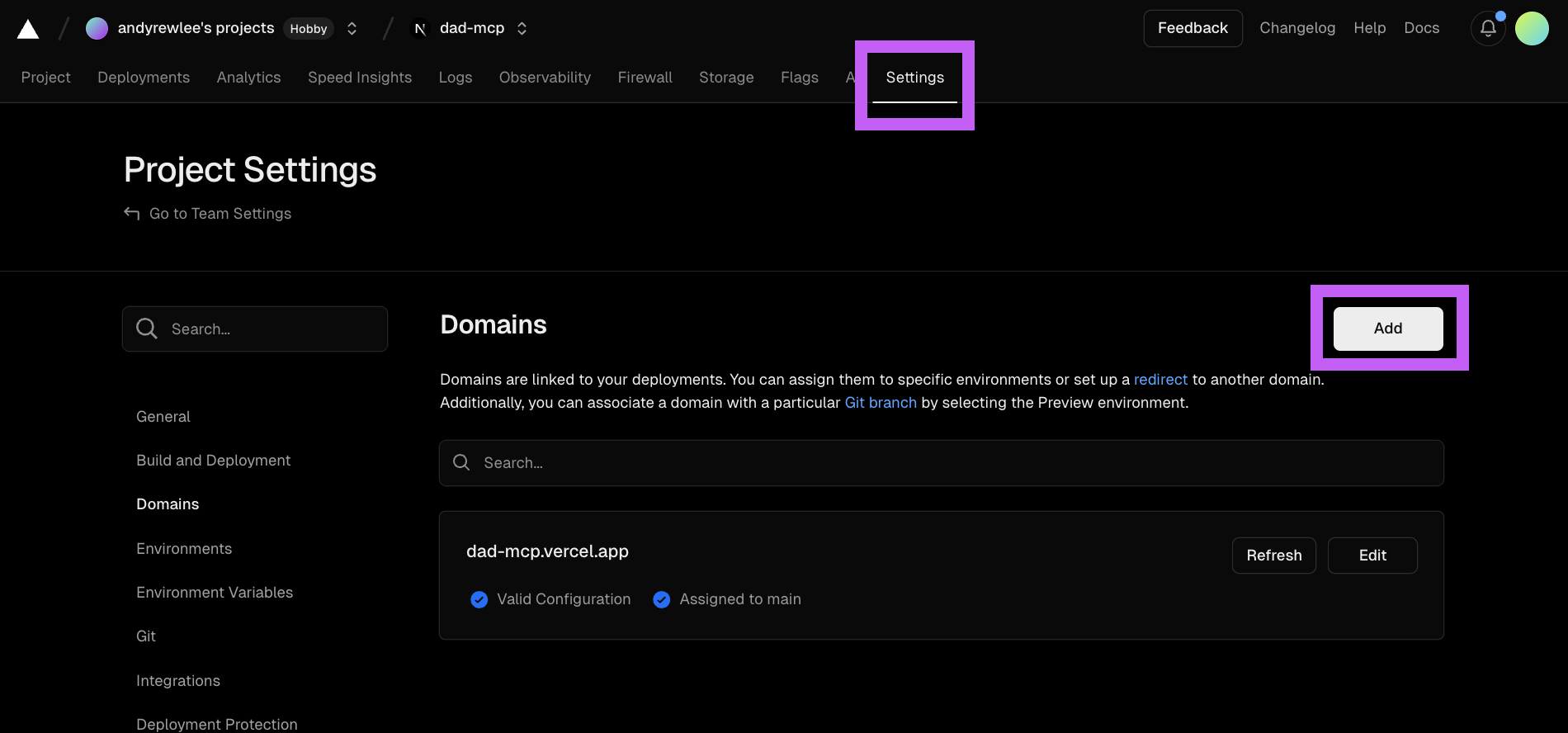
Task: Open Environment Variables settings
Action: (x=215, y=593)
